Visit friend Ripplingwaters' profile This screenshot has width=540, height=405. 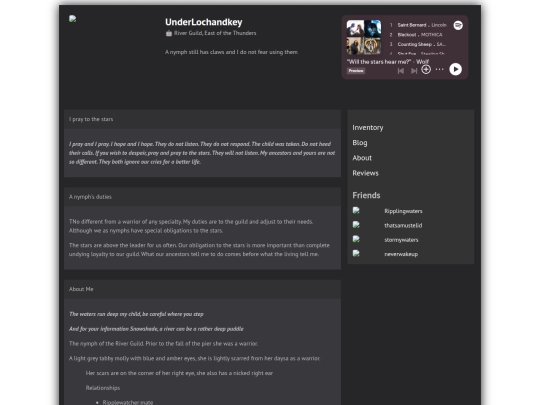click(403, 211)
